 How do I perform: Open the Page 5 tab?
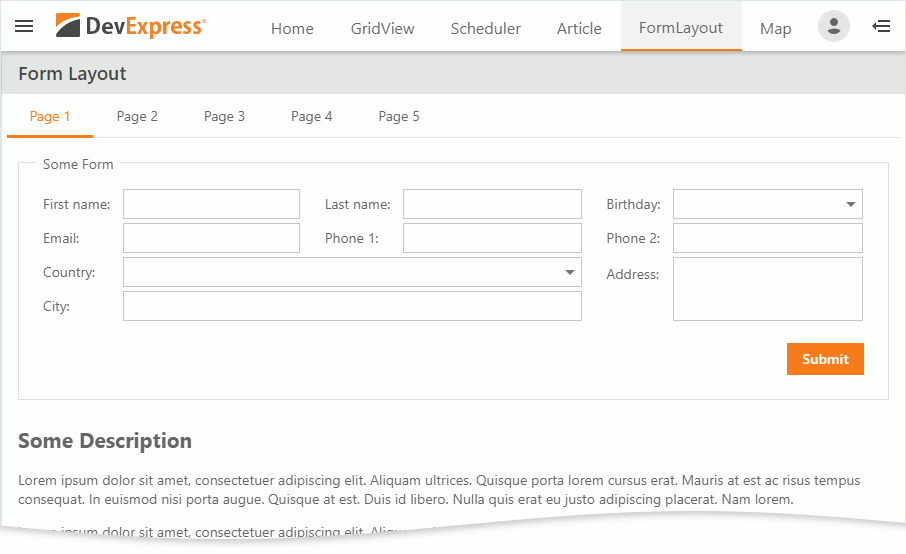pyautogui.click(x=399, y=116)
